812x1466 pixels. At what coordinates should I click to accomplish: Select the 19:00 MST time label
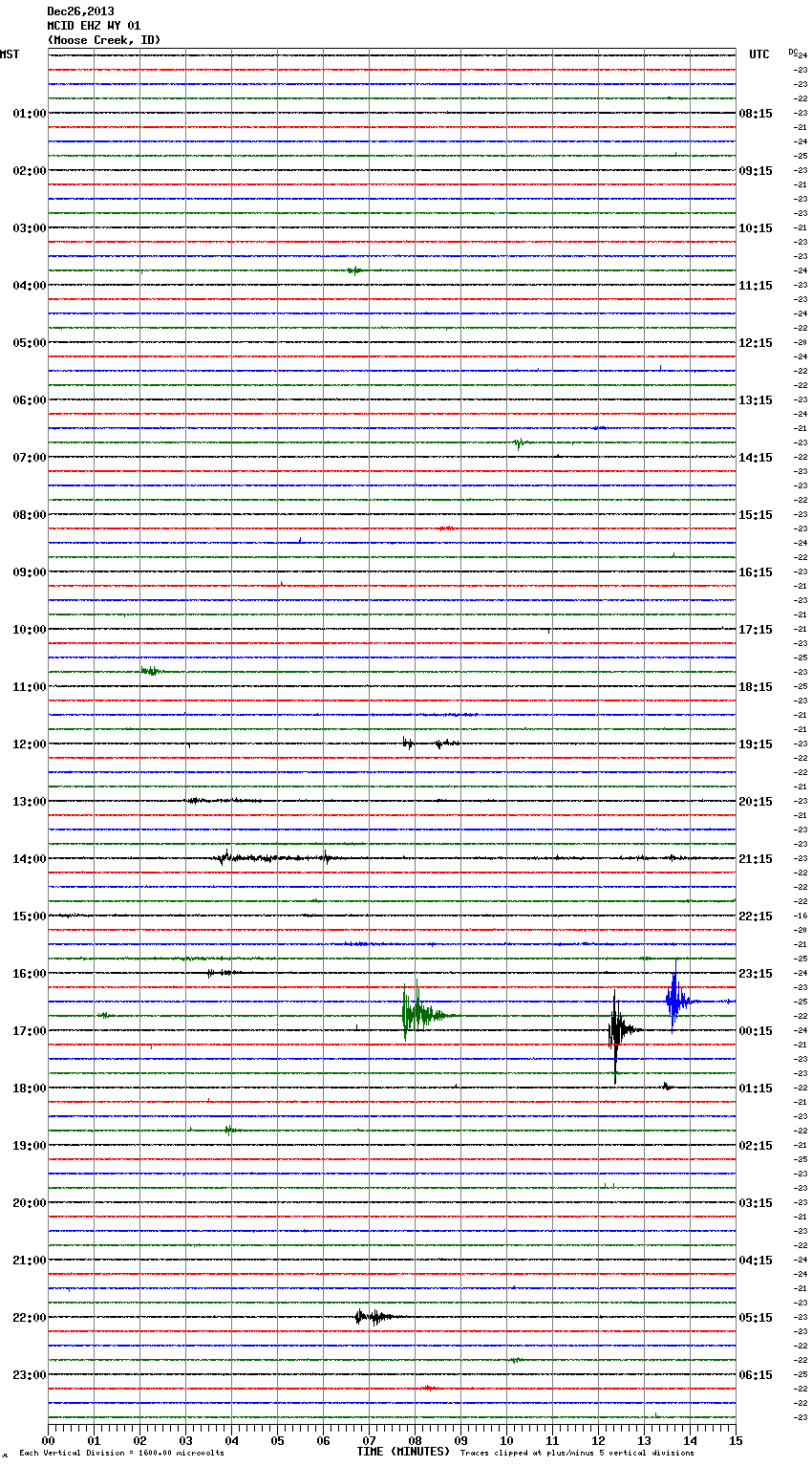coord(29,1146)
